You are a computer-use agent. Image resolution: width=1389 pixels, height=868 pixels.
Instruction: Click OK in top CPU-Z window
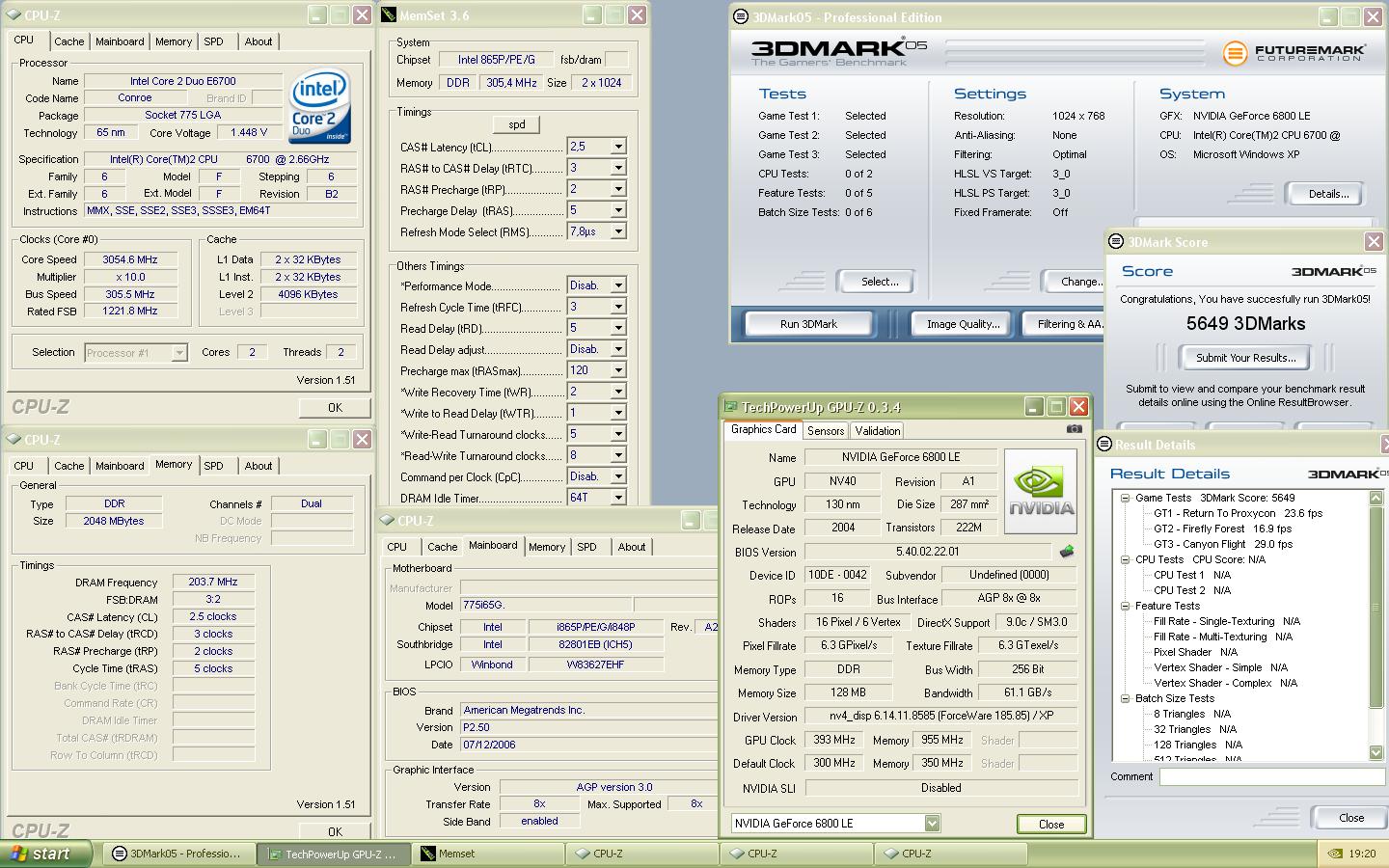(335, 407)
